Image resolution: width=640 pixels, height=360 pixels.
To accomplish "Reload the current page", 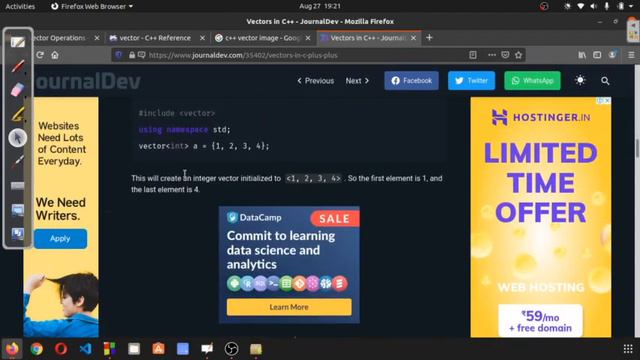I will click(40, 55).
